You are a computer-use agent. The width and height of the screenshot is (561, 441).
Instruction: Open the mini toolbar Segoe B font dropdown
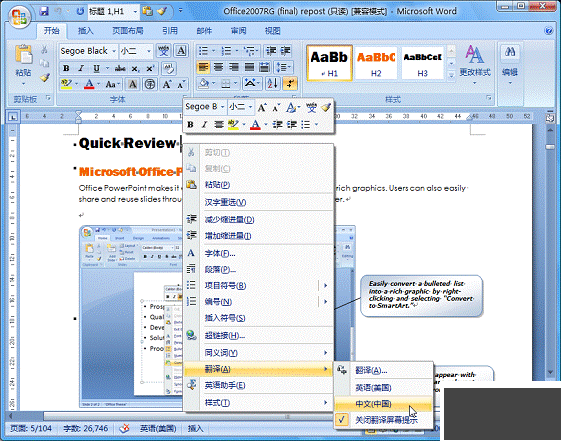222,107
